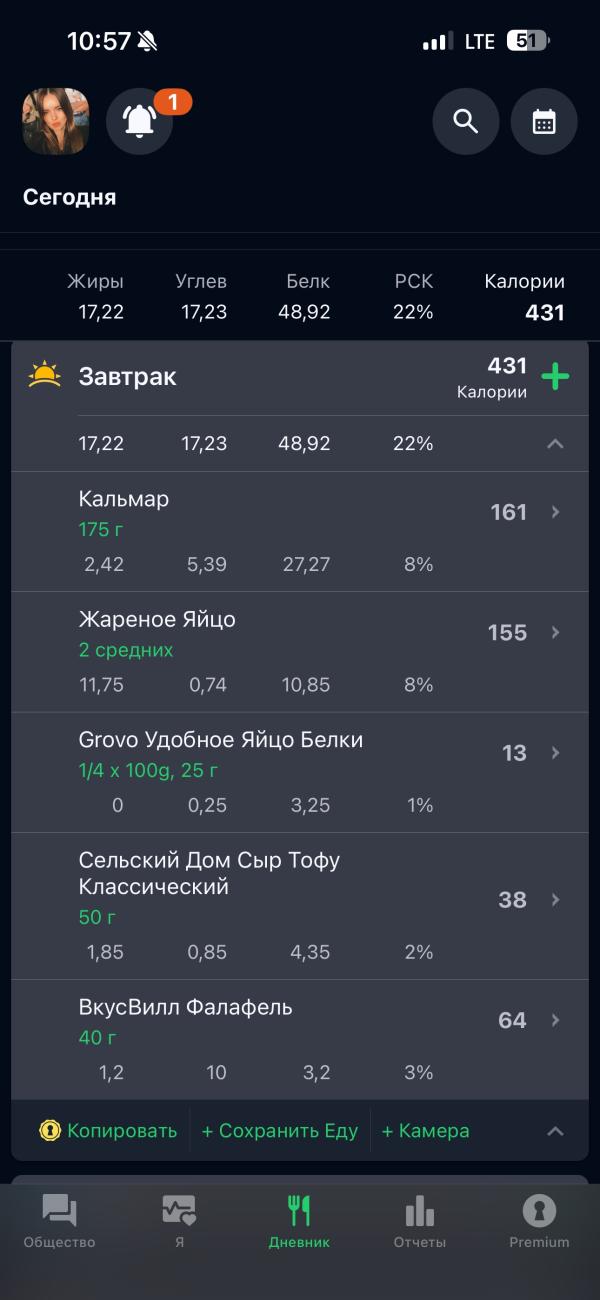Open the Отчеты reports tab
Image resolution: width=600 pixels, height=1300 pixels.
point(419,1222)
